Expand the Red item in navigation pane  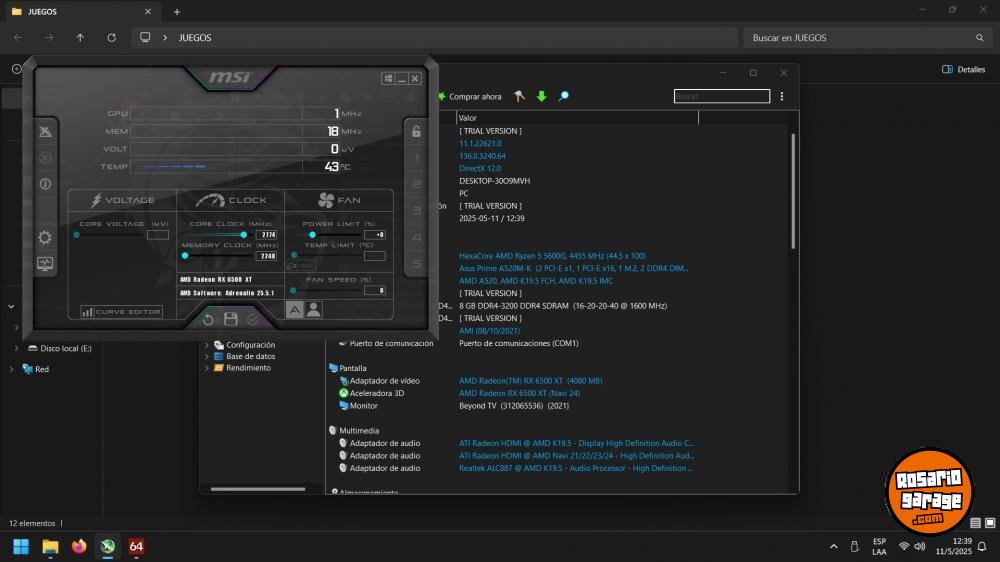coord(12,369)
